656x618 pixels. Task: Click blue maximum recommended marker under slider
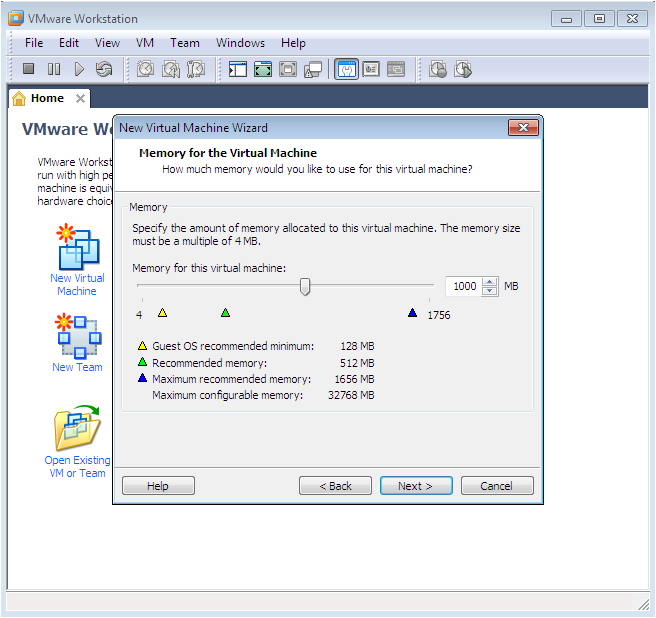click(x=413, y=313)
